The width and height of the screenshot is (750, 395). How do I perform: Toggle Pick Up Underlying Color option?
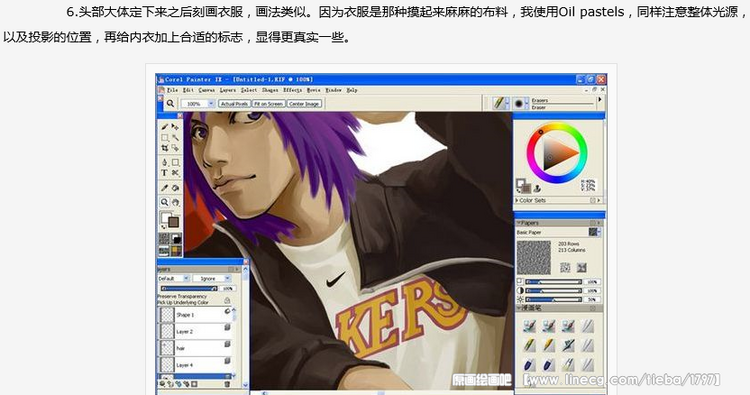click(x=183, y=302)
